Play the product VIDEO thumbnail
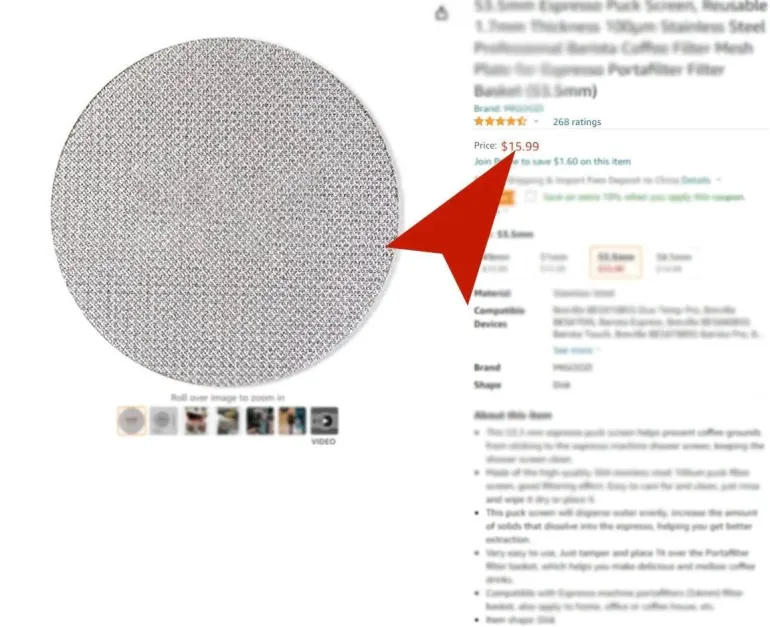 click(324, 421)
